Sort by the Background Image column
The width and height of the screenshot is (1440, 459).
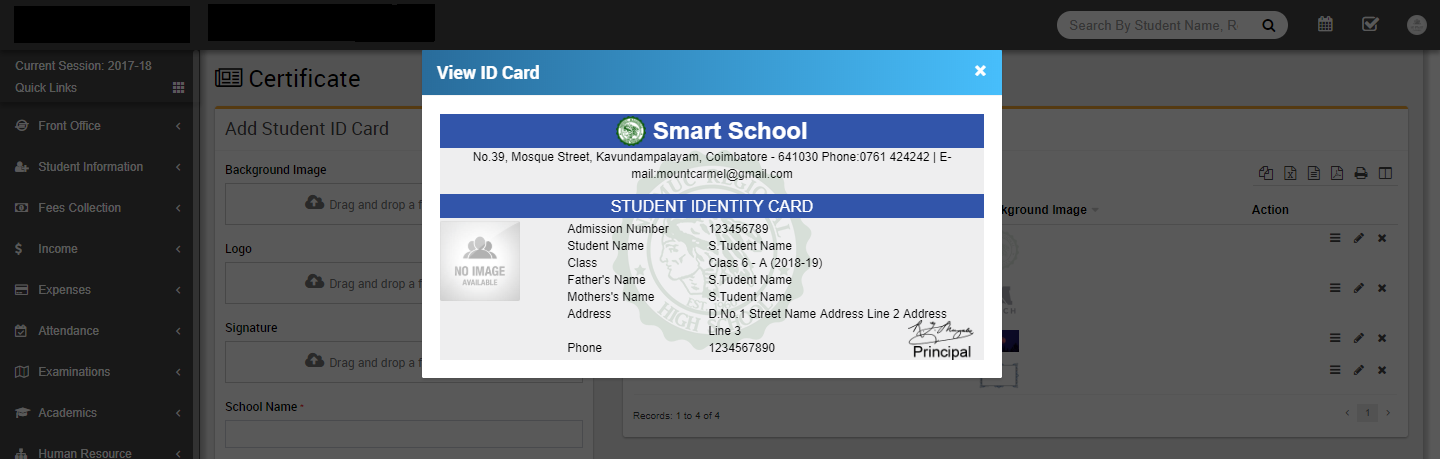1040,210
